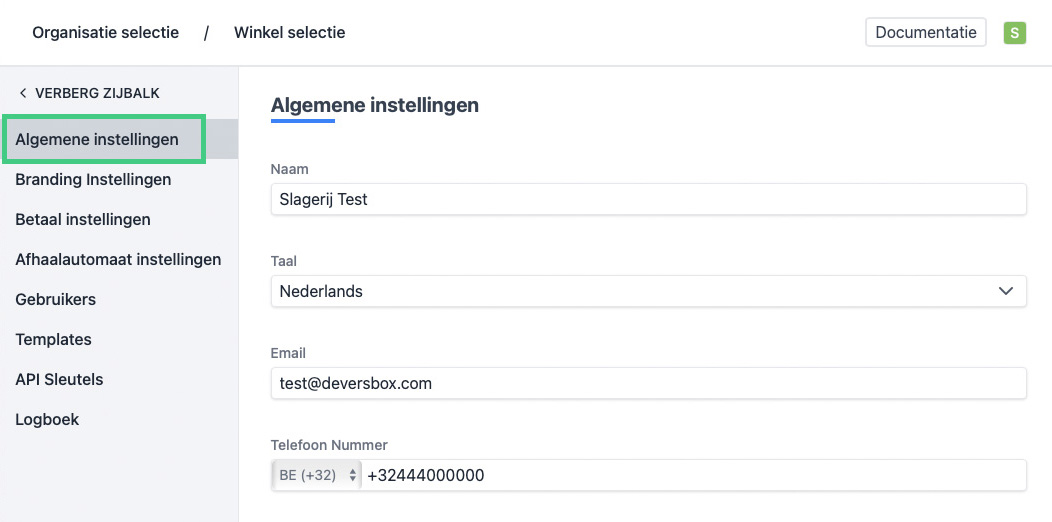The width and height of the screenshot is (1052, 522).
Task: Go to Winkel selectie breadcrumb
Action: (289, 32)
